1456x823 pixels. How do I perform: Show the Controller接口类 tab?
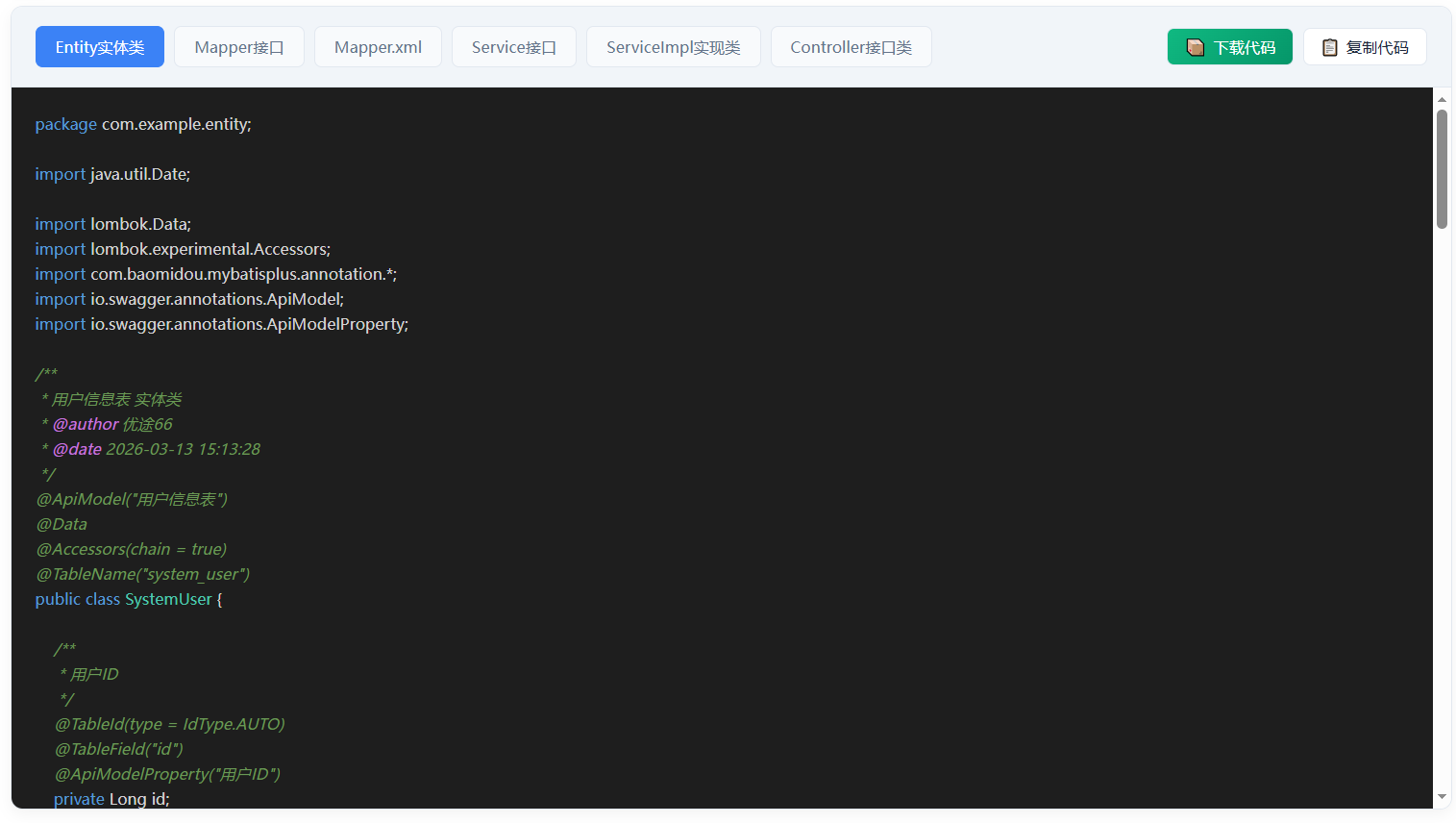coord(851,47)
